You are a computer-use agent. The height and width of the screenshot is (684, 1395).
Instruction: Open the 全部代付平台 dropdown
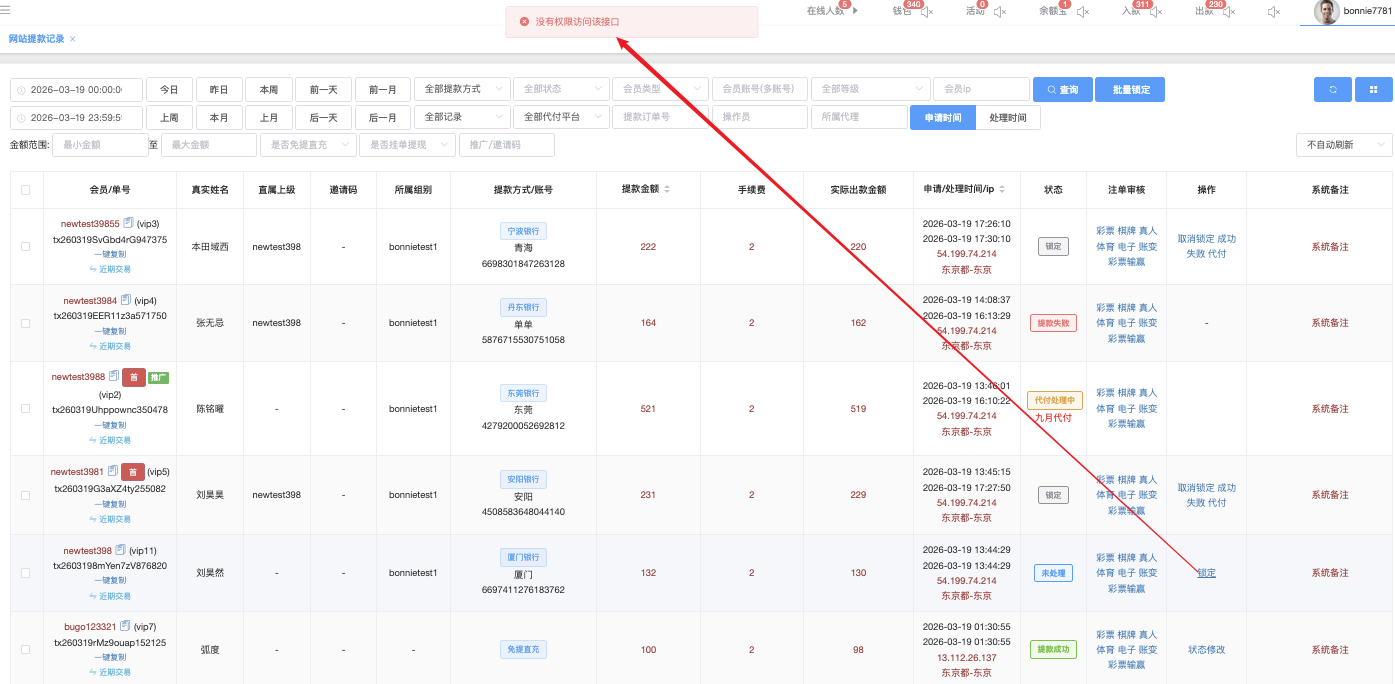click(560, 117)
